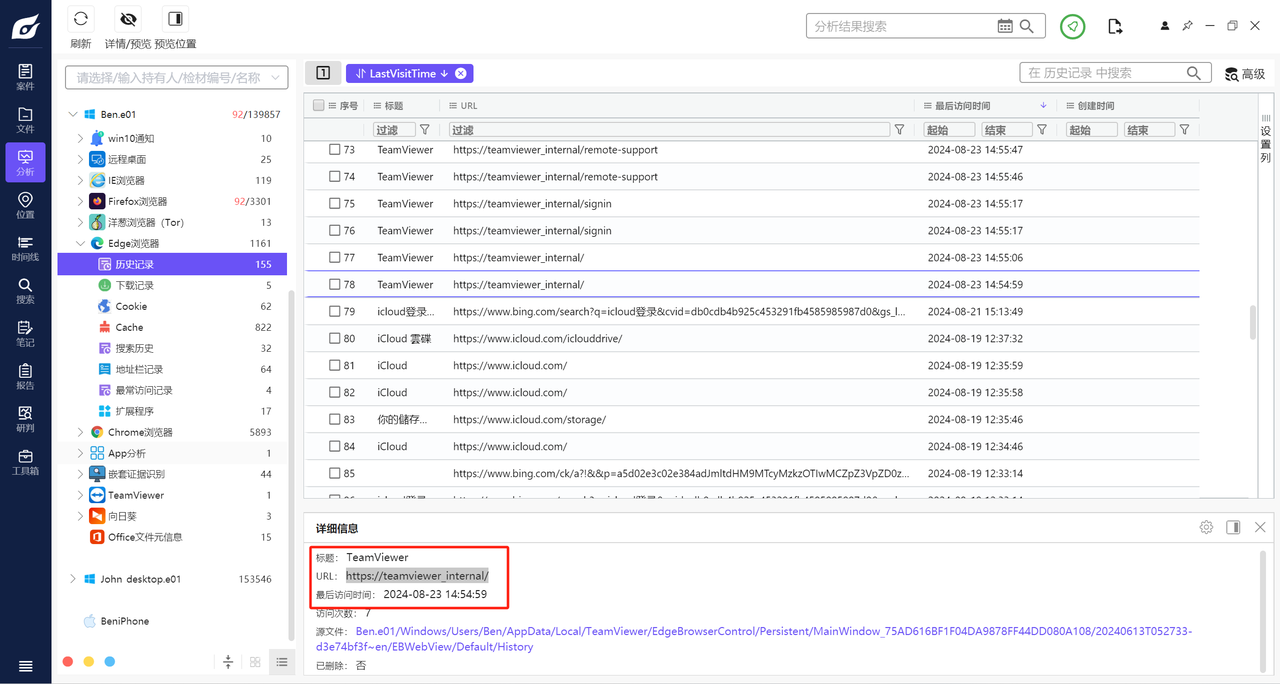Expand the TeamViewer tree node
Viewport: 1280px width, 684px height.
81,496
